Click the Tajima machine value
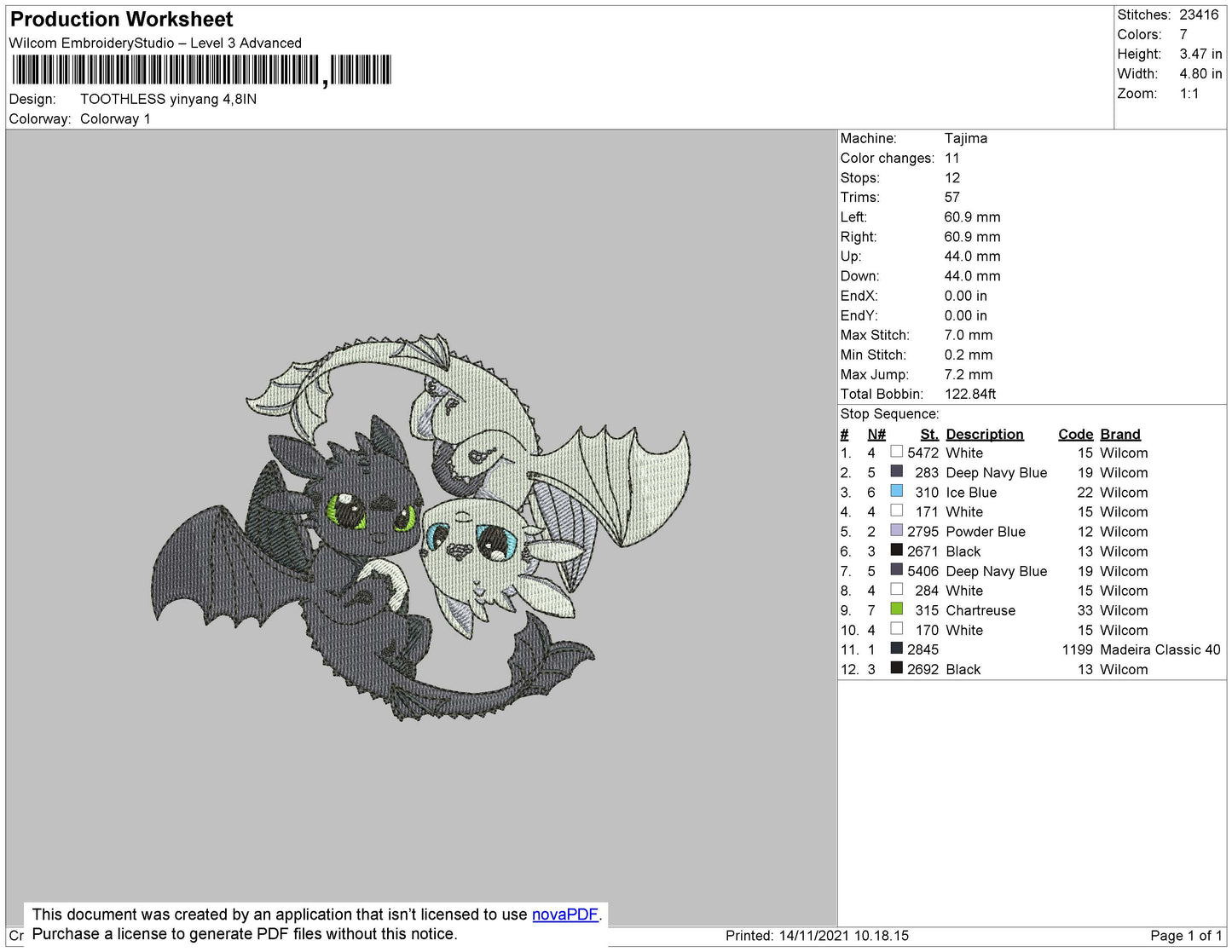 [x=965, y=138]
